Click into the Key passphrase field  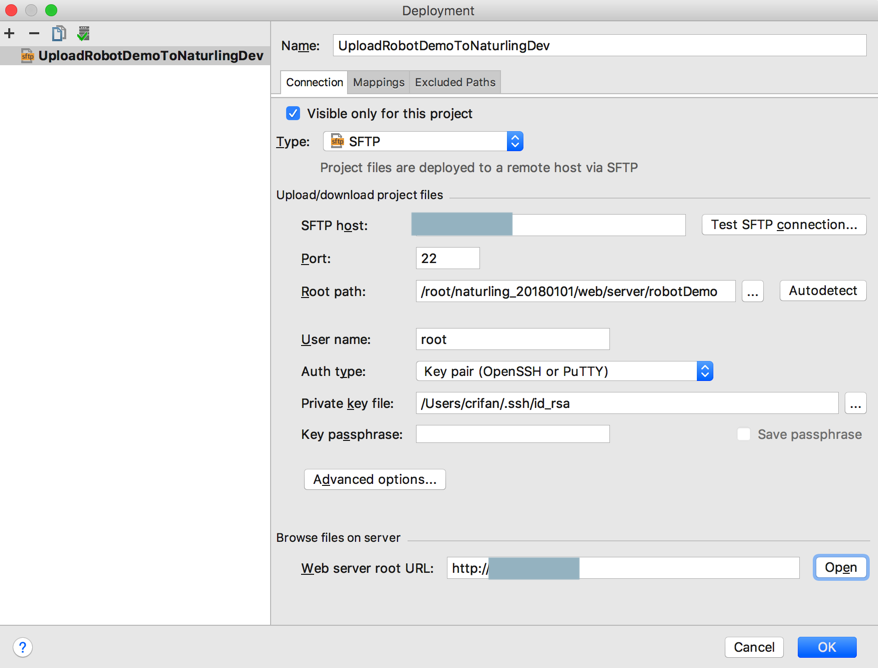(x=512, y=434)
